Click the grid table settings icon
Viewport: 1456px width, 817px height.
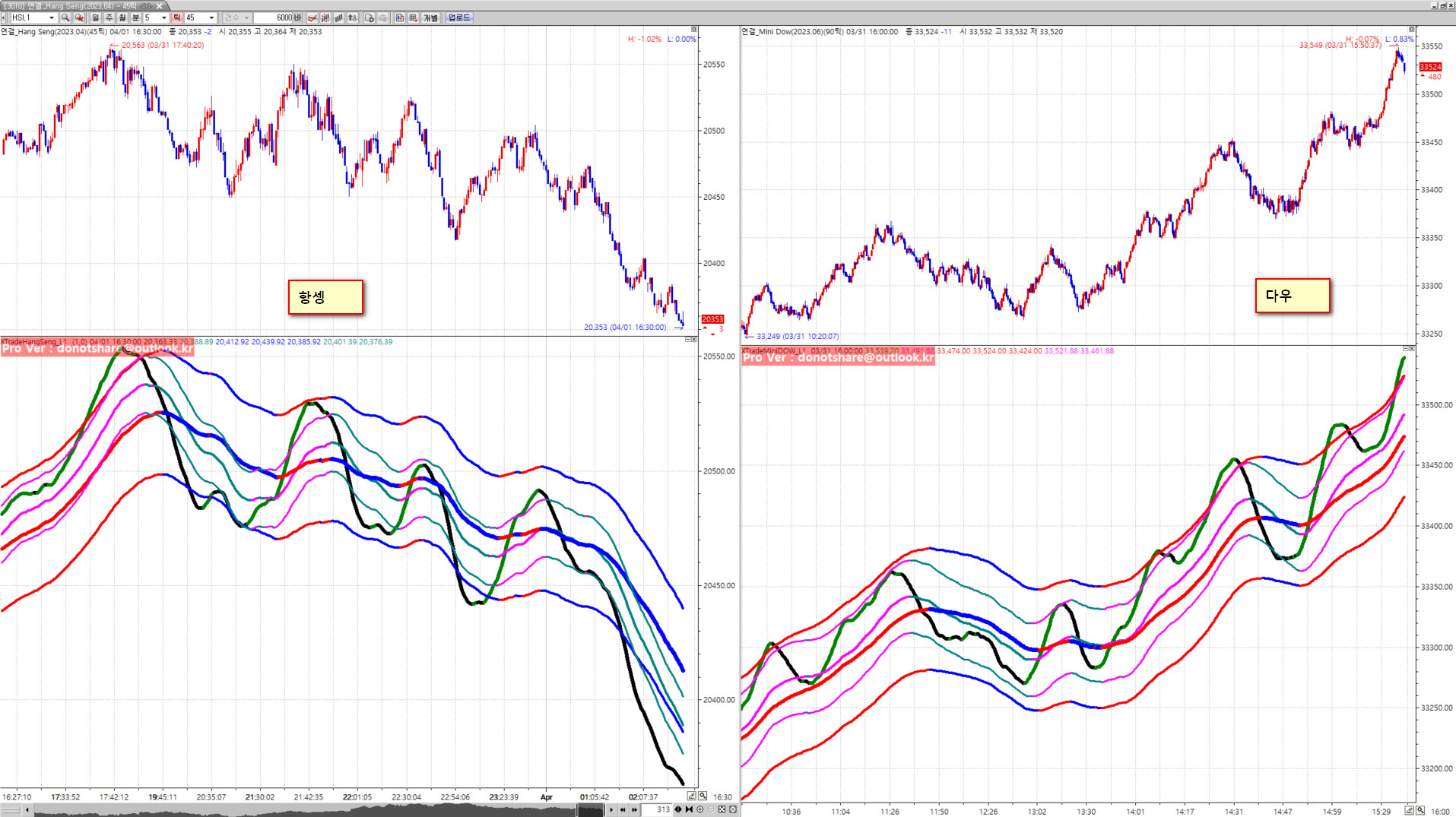414,17
